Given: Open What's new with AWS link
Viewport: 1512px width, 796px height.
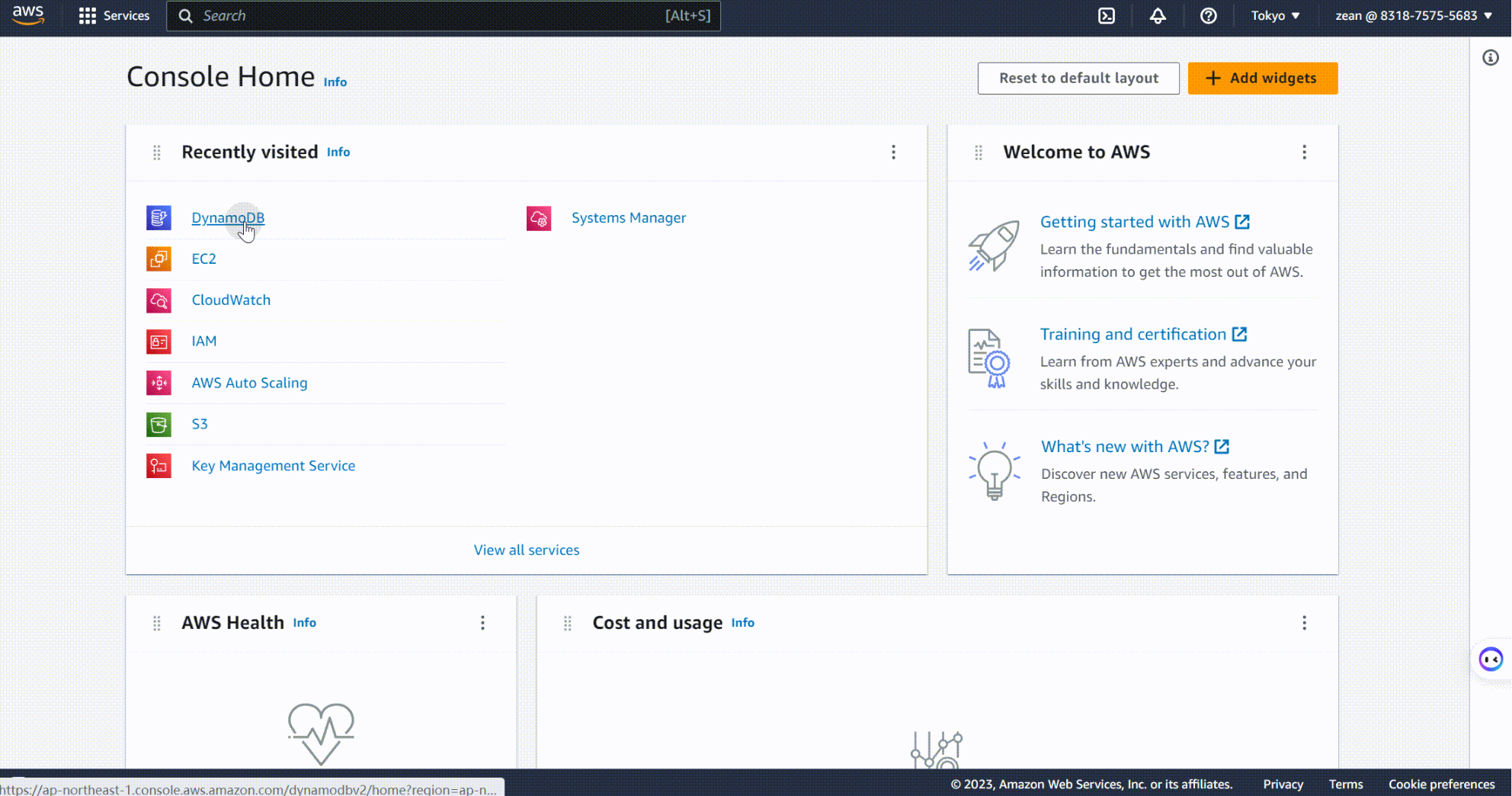Looking at the screenshot, I should coord(1136,447).
